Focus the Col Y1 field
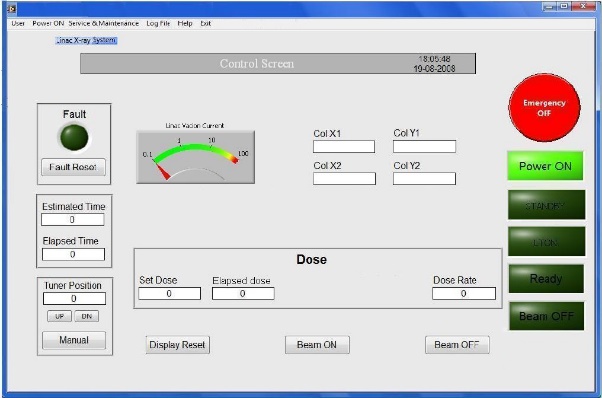 pyautogui.click(x=424, y=147)
